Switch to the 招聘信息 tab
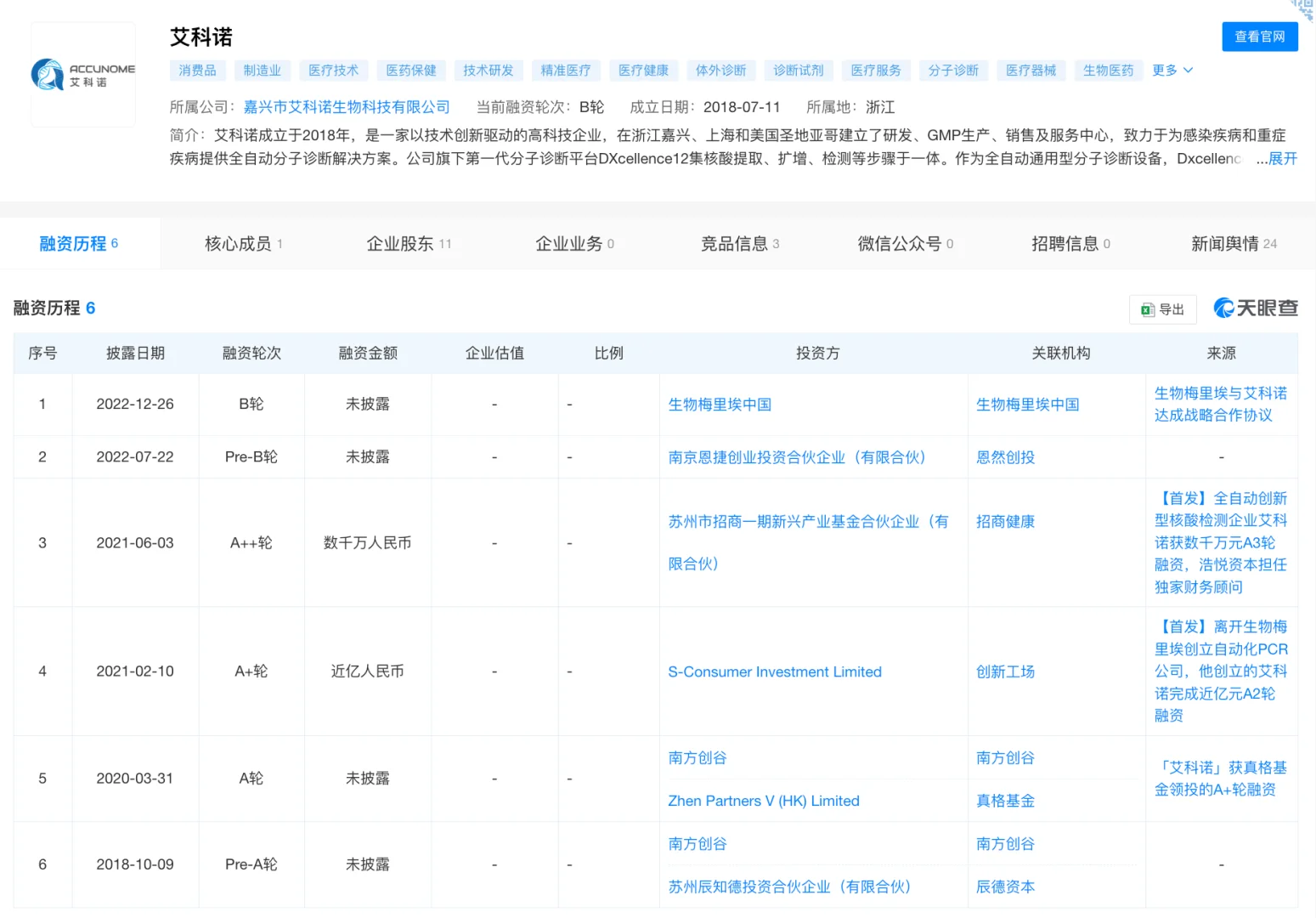 tap(1070, 244)
